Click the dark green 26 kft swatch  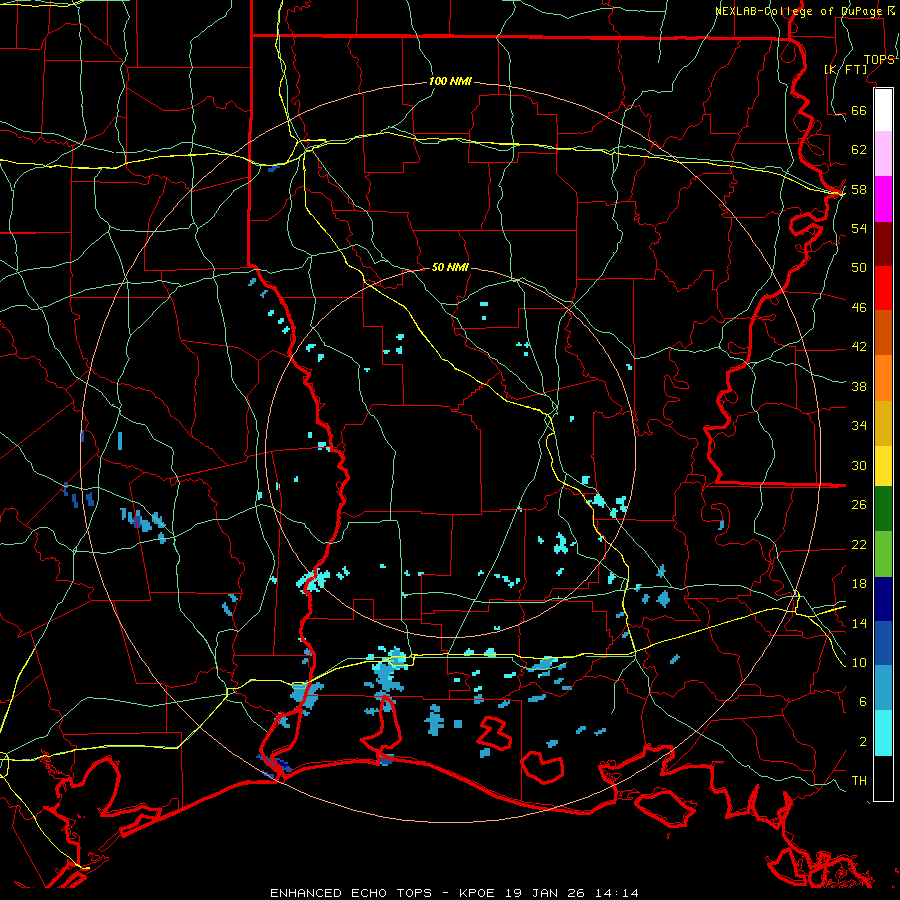pos(883,509)
